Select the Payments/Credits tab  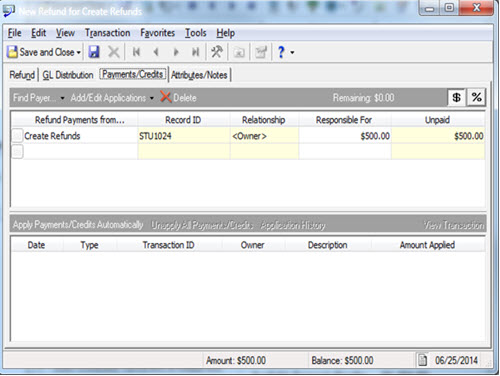tap(133, 74)
